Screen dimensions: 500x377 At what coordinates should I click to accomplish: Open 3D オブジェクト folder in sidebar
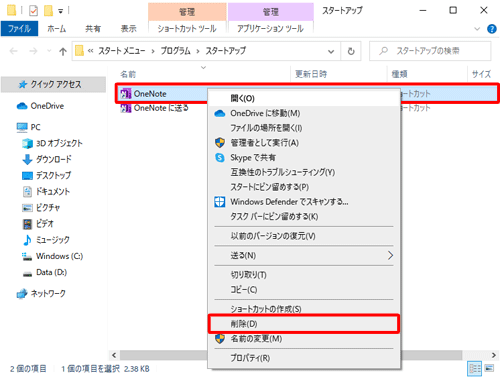coord(52,143)
